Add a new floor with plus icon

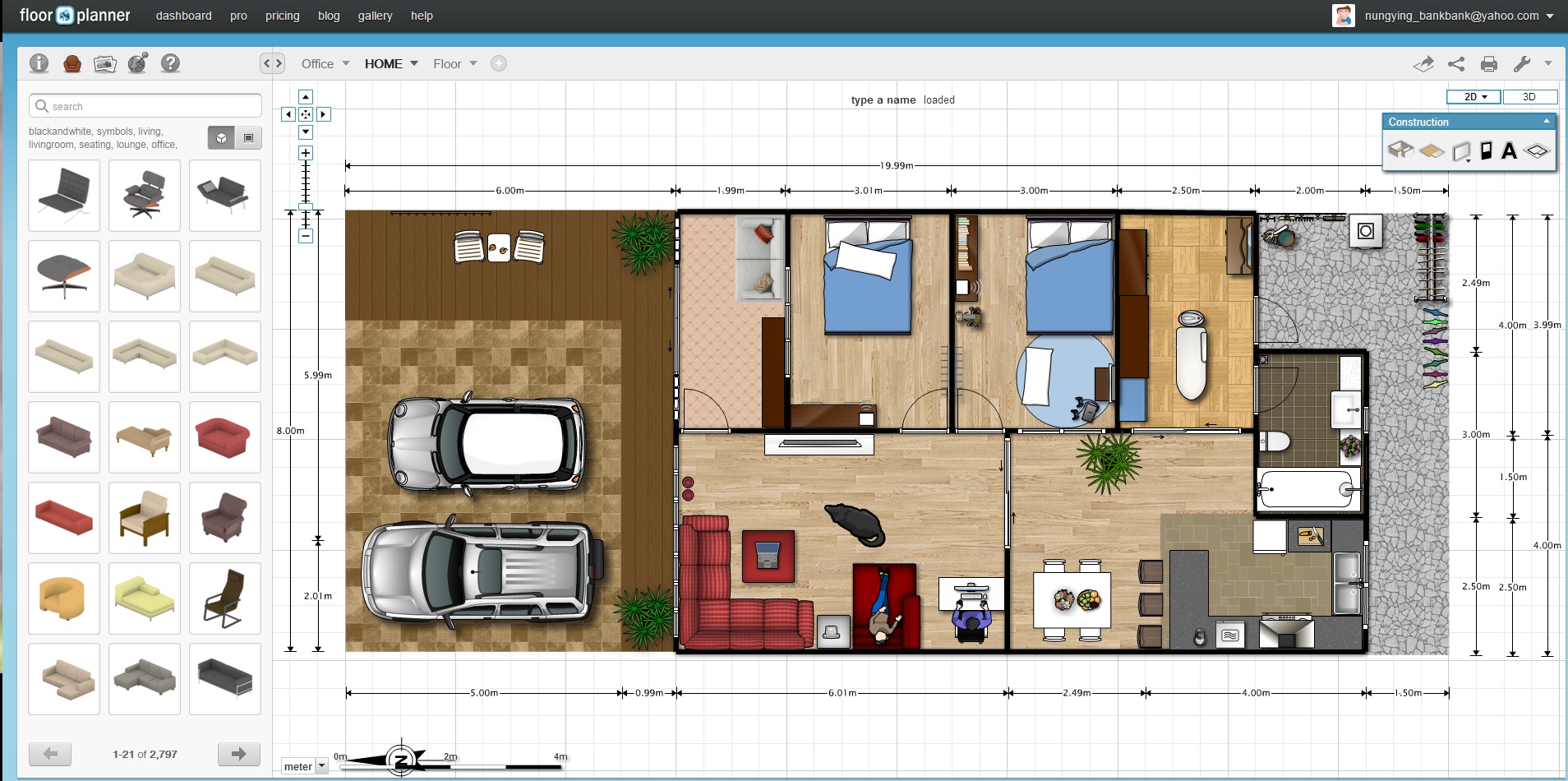point(499,63)
